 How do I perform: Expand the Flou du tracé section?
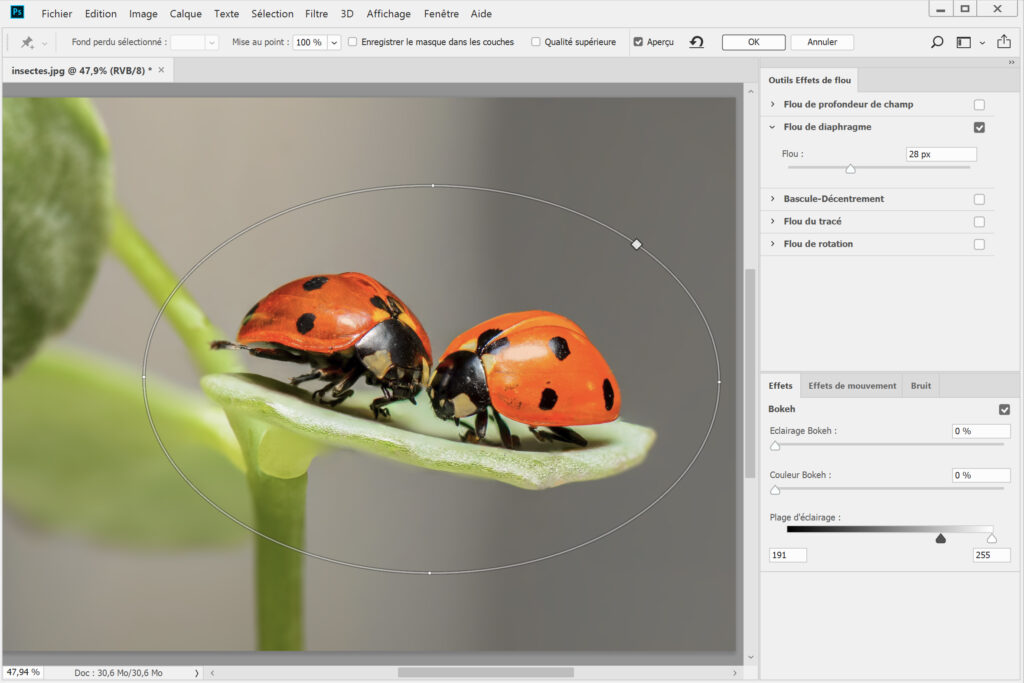point(773,221)
